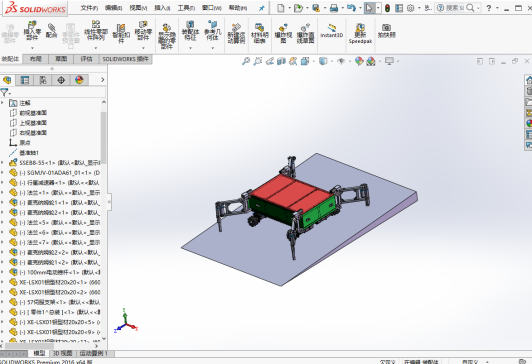The image size is (532, 364).
Task: Open the 文件 (File) menu
Action: click(89, 8)
